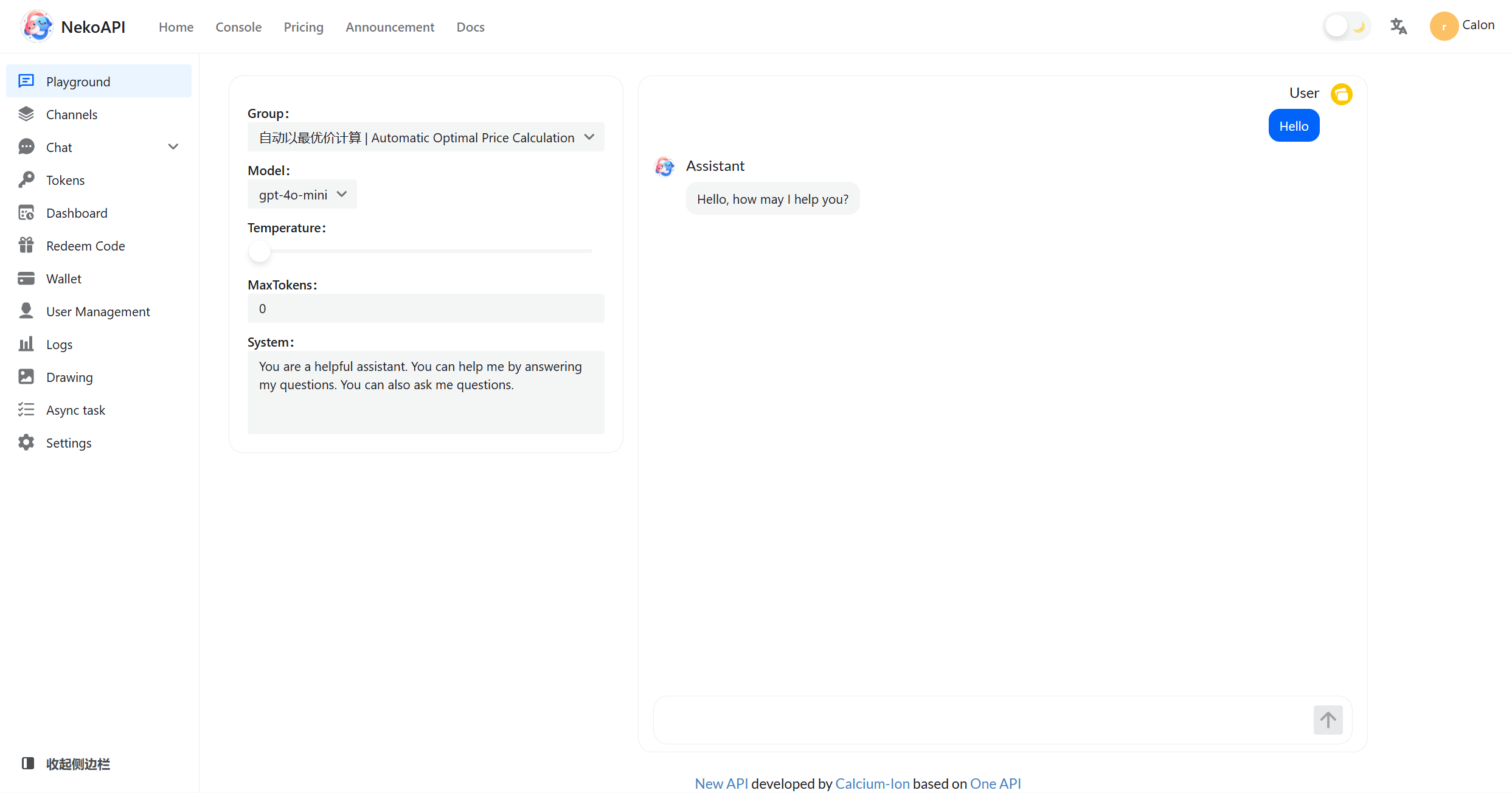Toggle dark mode switch
Image resolution: width=1512 pixels, height=793 pixels.
tap(1347, 26)
